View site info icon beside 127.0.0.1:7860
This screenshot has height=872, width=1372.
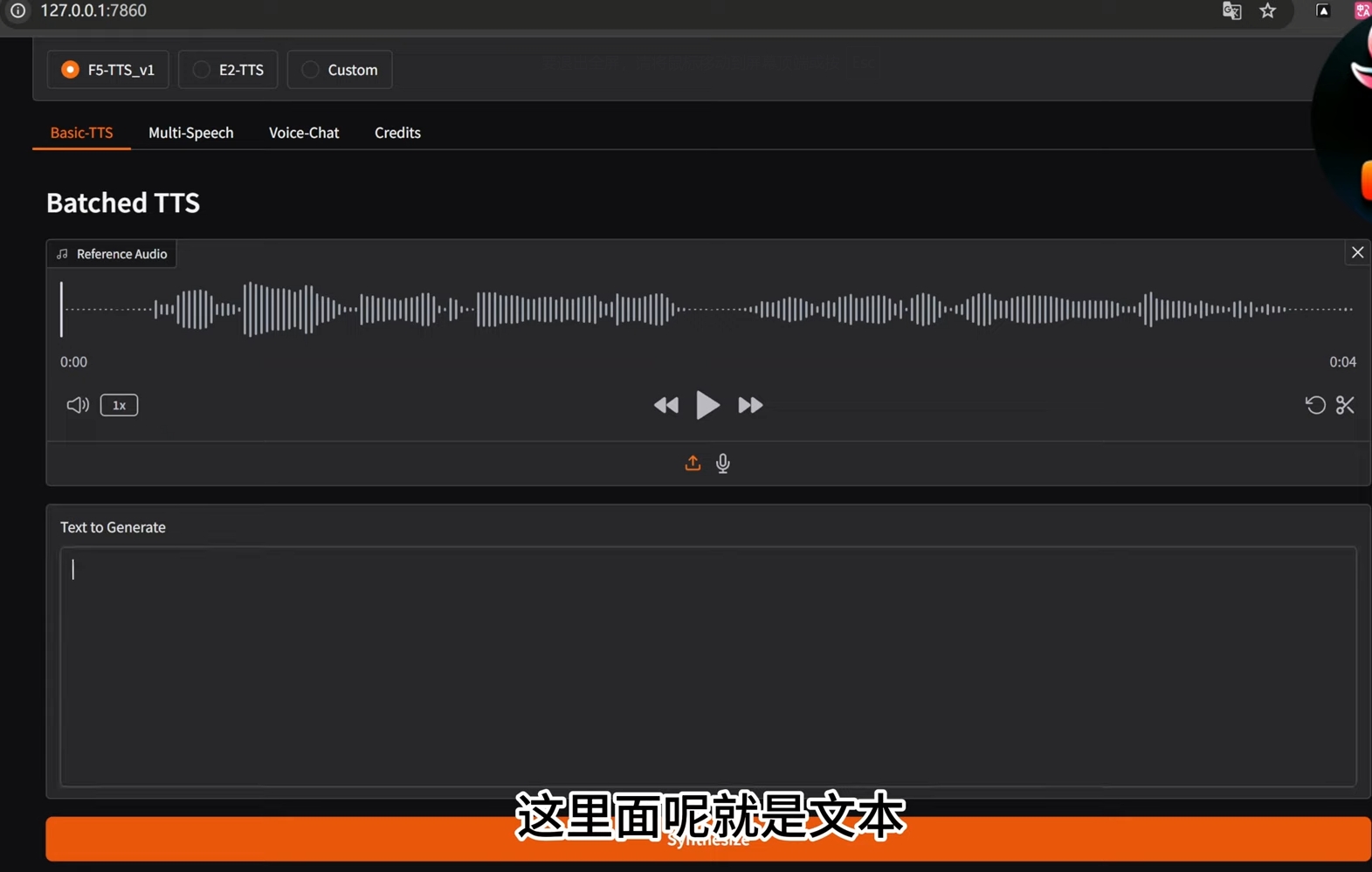point(17,10)
